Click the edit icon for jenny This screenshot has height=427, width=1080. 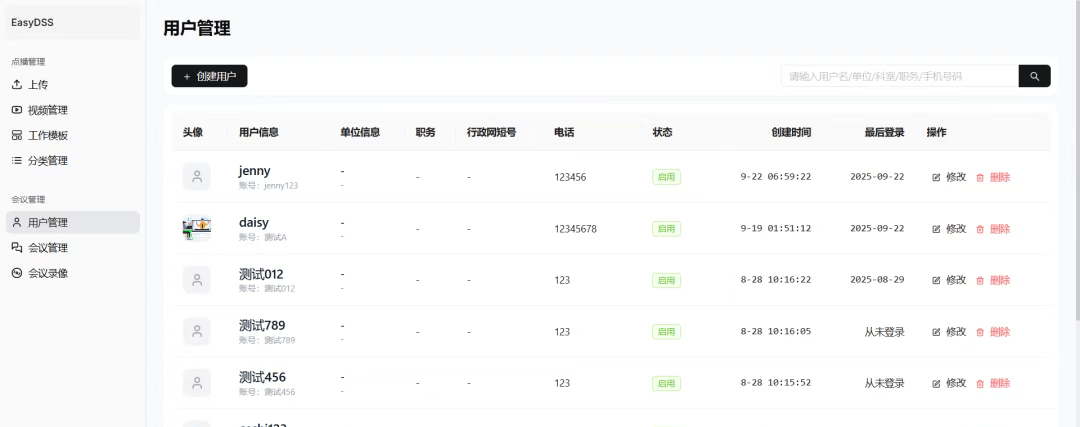pyautogui.click(x=937, y=177)
